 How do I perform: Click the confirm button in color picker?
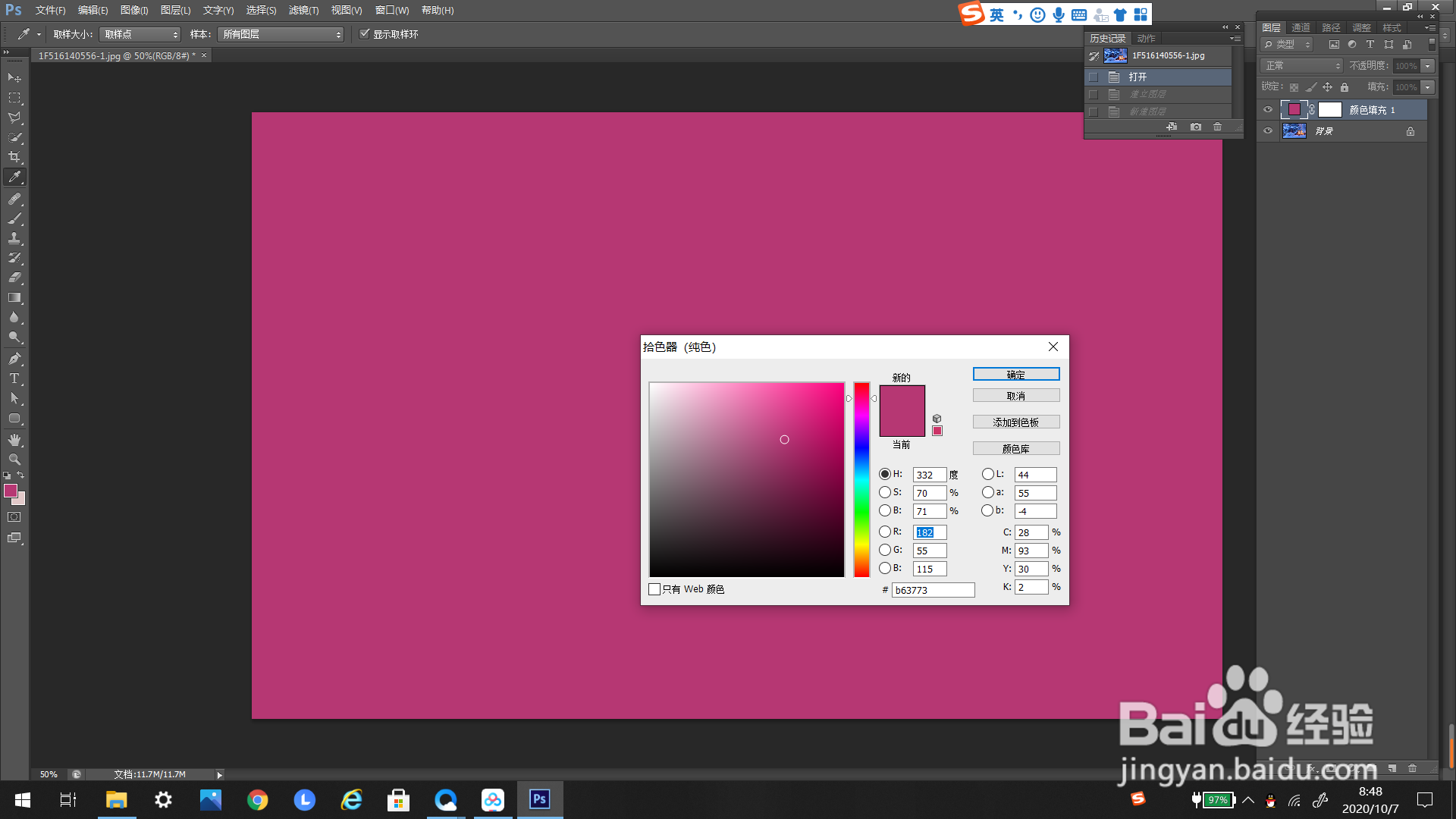[x=1015, y=375]
